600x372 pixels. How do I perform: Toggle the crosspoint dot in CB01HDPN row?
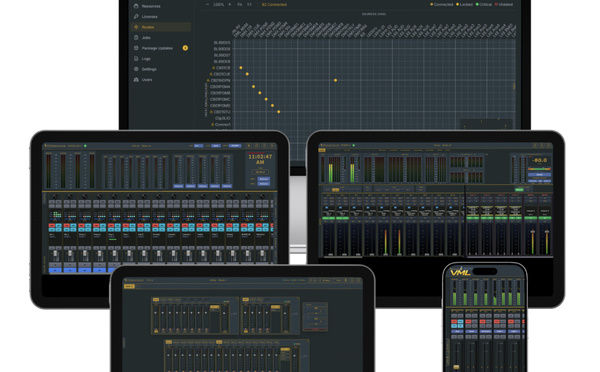pyautogui.click(x=336, y=80)
